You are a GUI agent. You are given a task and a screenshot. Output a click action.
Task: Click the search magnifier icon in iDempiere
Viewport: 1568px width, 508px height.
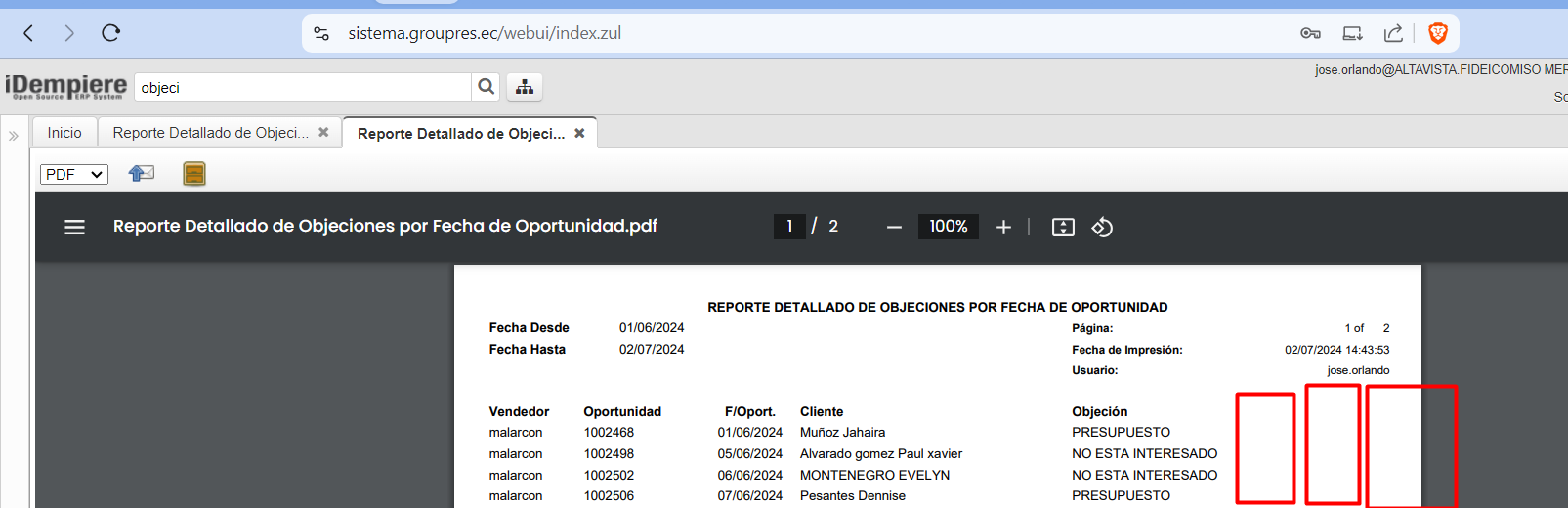tap(486, 87)
